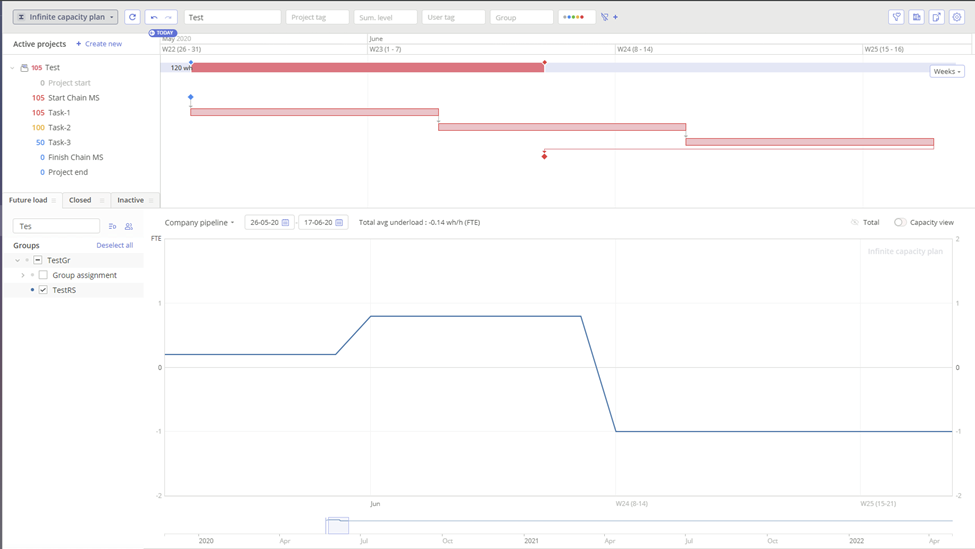The height and width of the screenshot is (549, 975).
Task: Switch to the Closed tab
Action: tap(80, 200)
